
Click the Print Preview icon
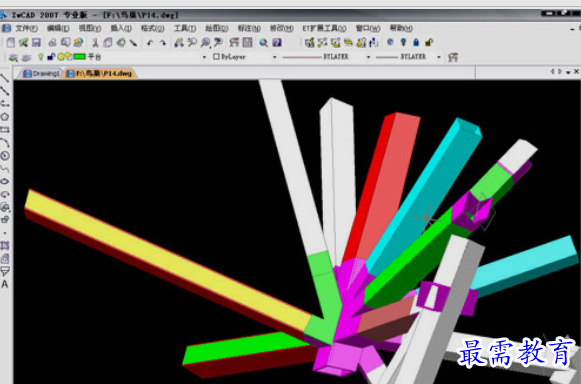66,42
